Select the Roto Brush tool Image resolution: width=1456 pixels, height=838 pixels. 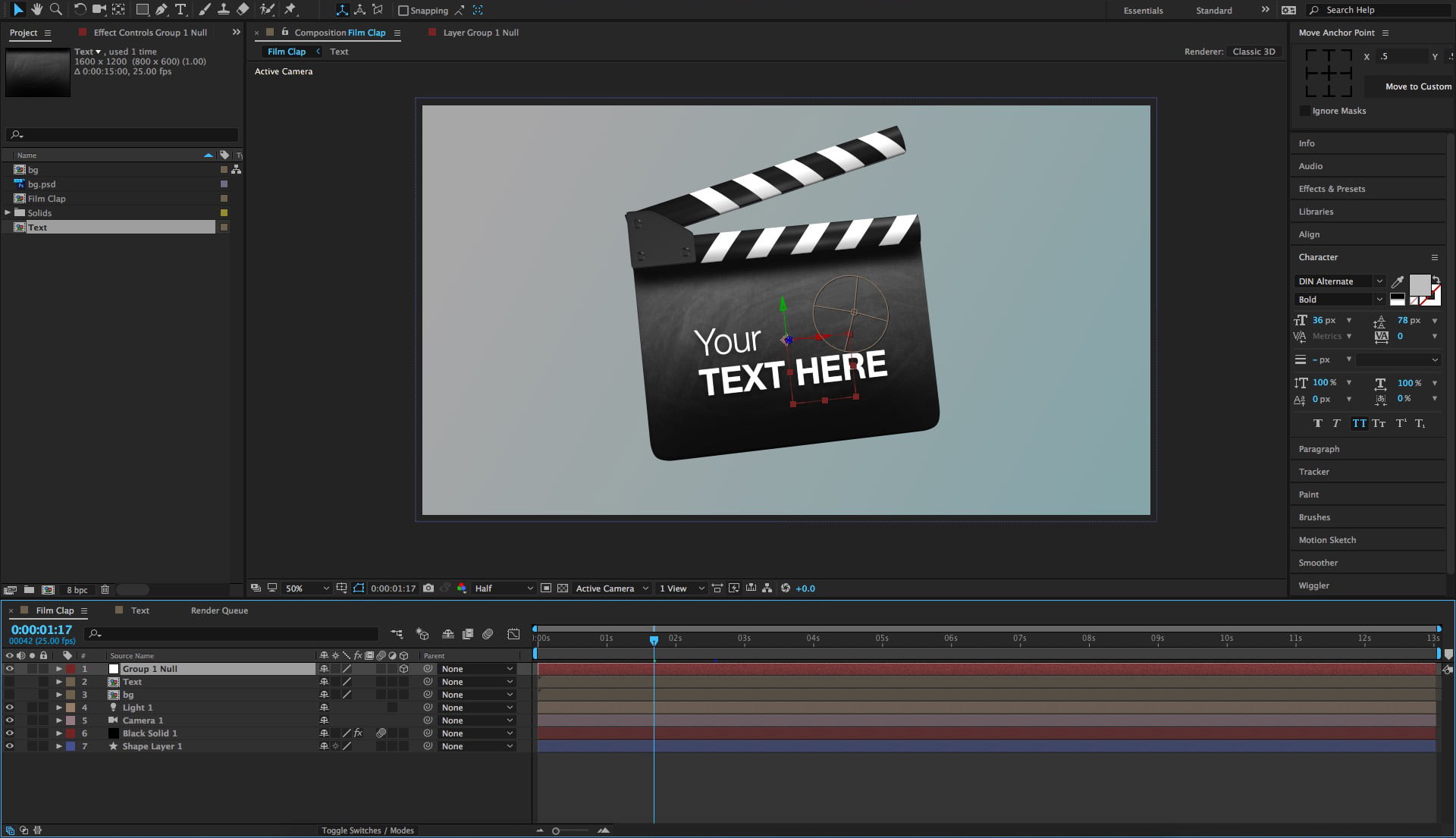(x=267, y=10)
